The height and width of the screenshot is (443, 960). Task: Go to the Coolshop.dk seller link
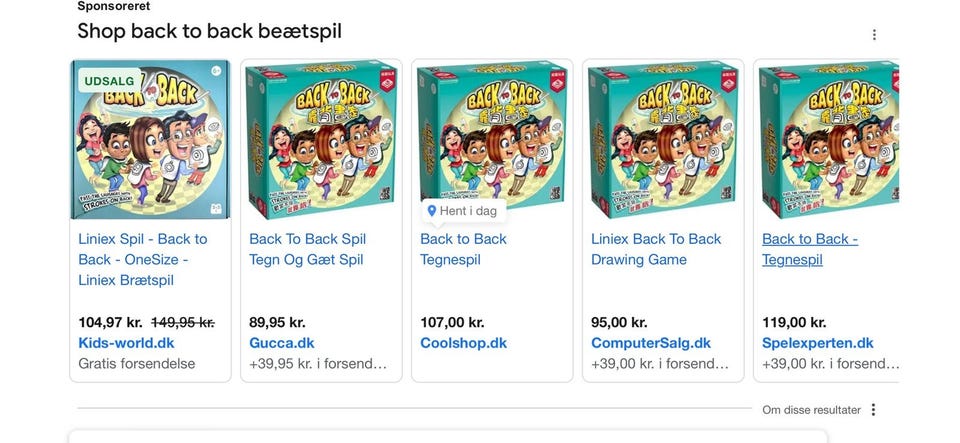pos(463,343)
